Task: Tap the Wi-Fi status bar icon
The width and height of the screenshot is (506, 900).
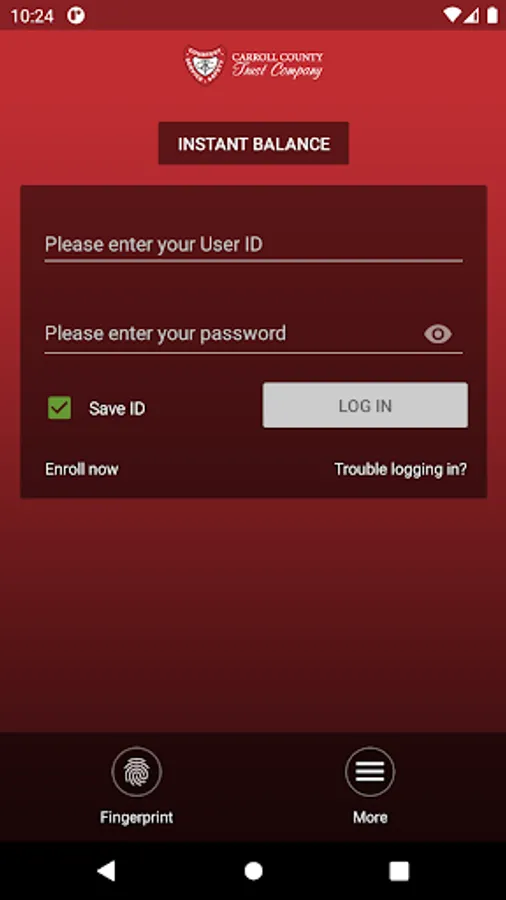Action: coord(452,15)
